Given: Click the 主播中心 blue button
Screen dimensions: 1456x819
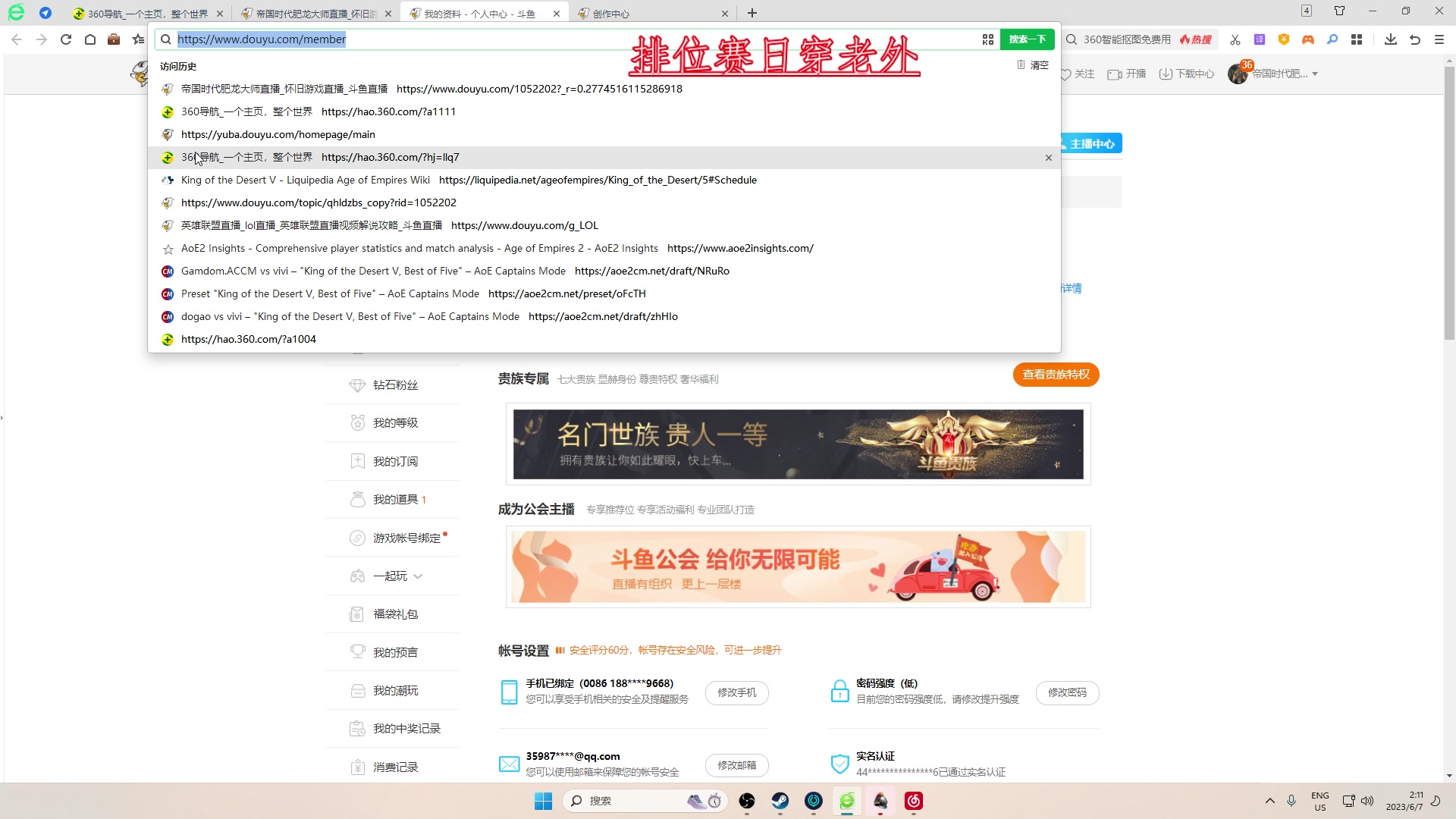Looking at the screenshot, I should 1090,143.
